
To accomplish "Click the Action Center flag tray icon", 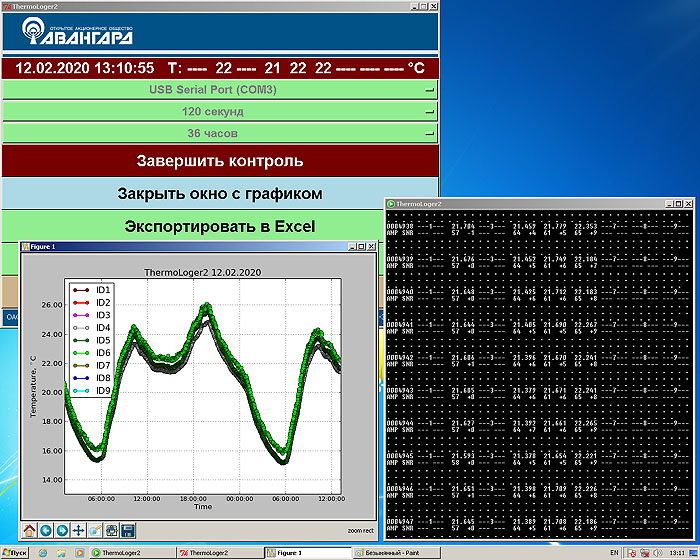I will [x=631, y=553].
